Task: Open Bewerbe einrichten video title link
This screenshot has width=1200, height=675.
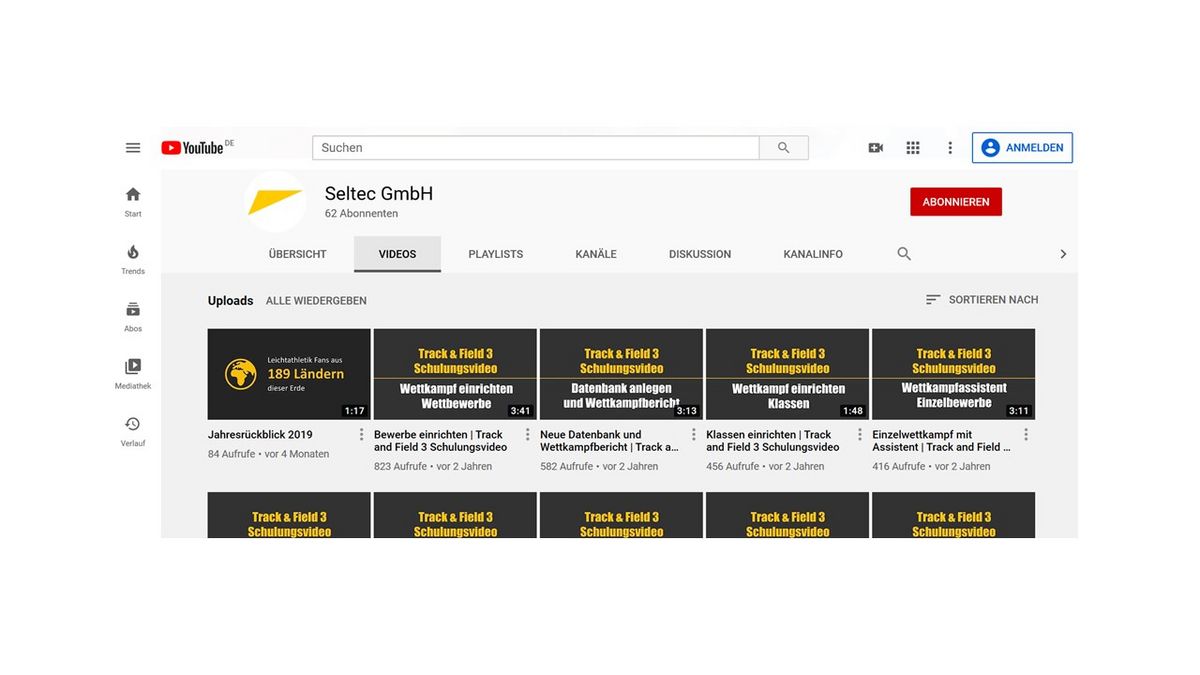Action: 440,441
